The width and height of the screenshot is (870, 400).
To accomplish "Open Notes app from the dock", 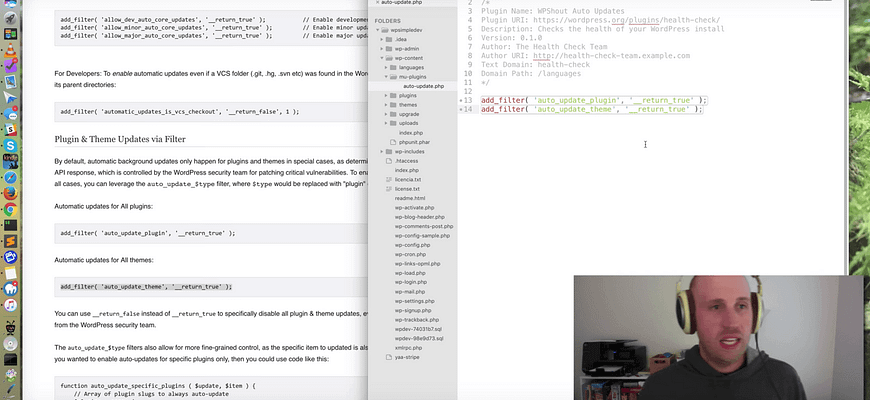I will (11, 273).
